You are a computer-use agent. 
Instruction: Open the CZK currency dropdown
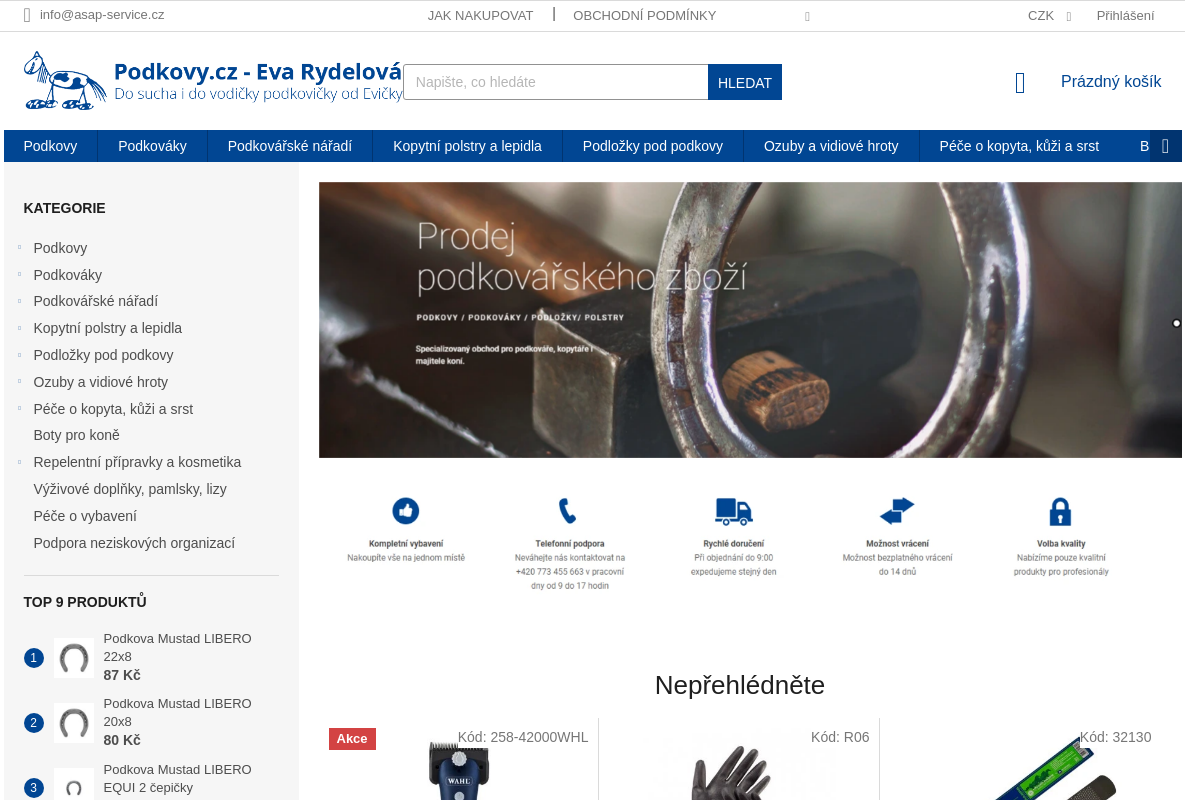(1049, 16)
